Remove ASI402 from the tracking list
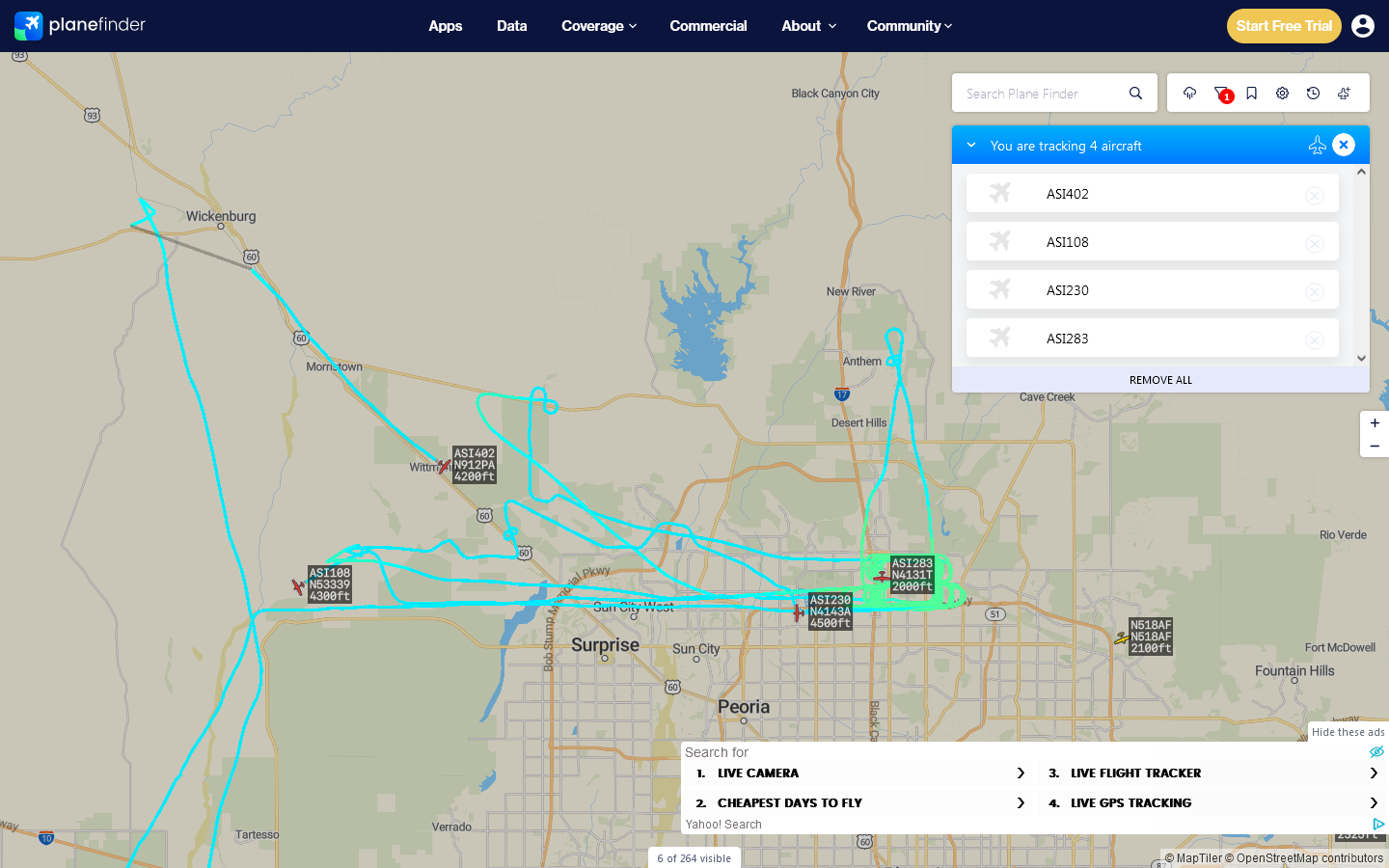Image resolution: width=1389 pixels, height=868 pixels. pyautogui.click(x=1314, y=195)
